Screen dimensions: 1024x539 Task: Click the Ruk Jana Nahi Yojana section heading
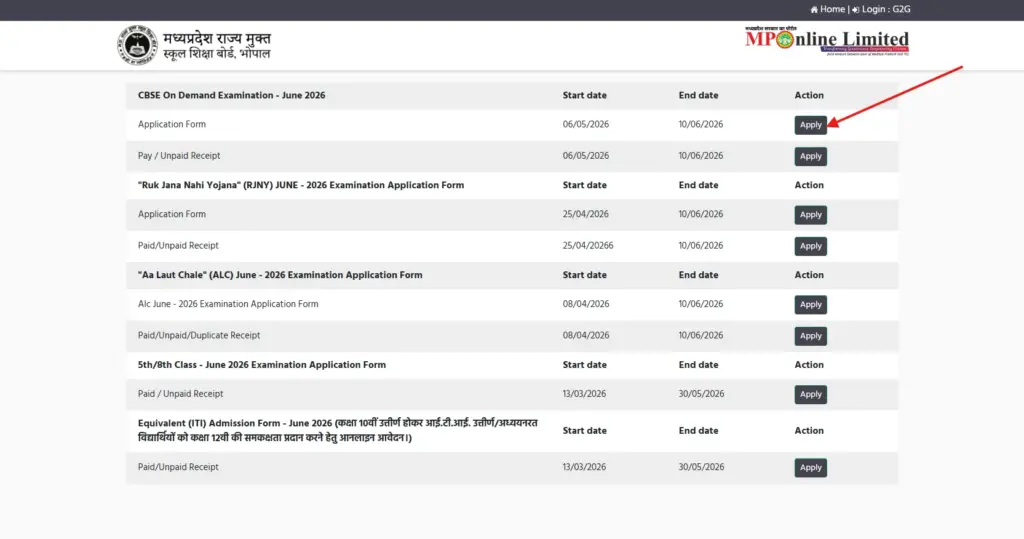pyautogui.click(x=300, y=186)
